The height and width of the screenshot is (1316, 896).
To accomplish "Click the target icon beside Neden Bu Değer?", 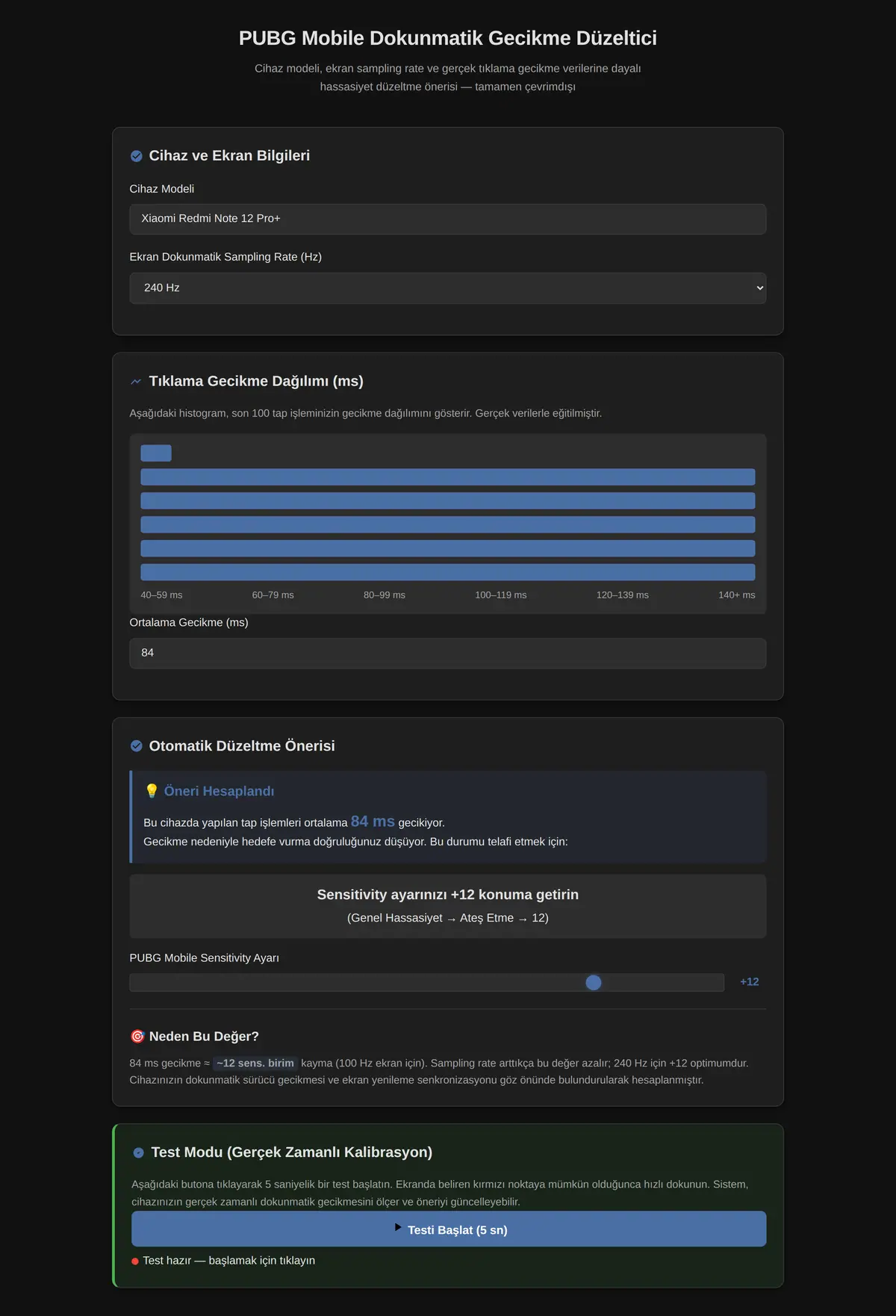I will (137, 1037).
